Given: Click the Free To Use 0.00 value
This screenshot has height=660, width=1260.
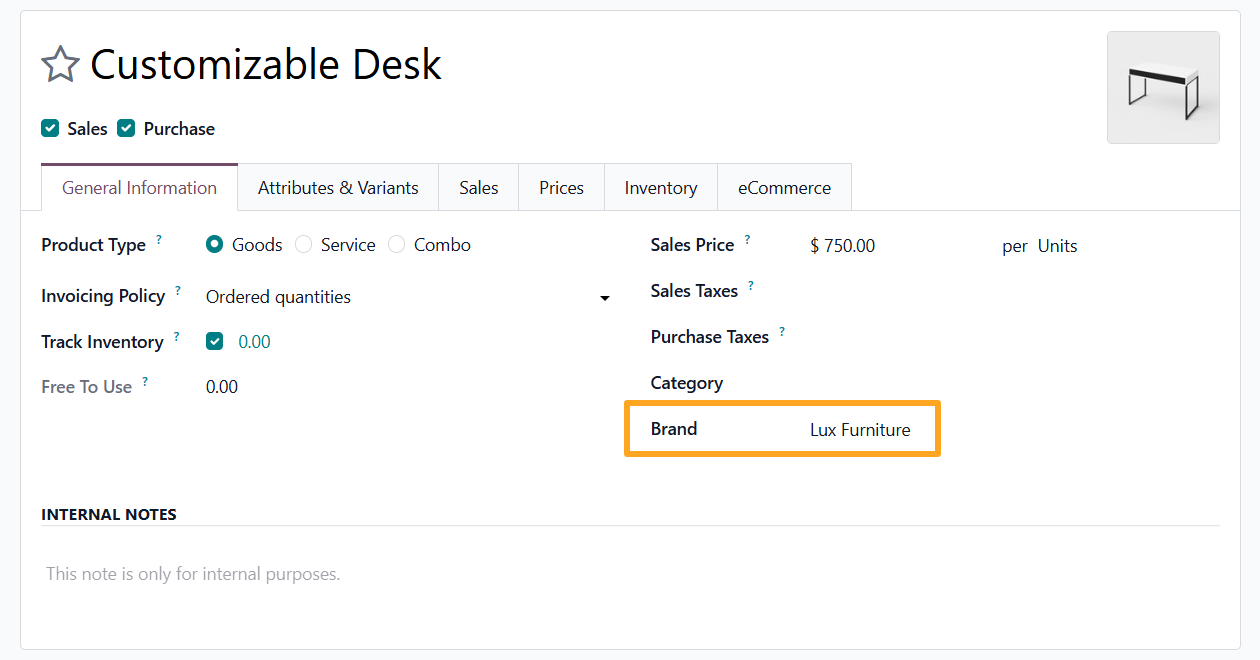Looking at the screenshot, I should click(x=222, y=387).
